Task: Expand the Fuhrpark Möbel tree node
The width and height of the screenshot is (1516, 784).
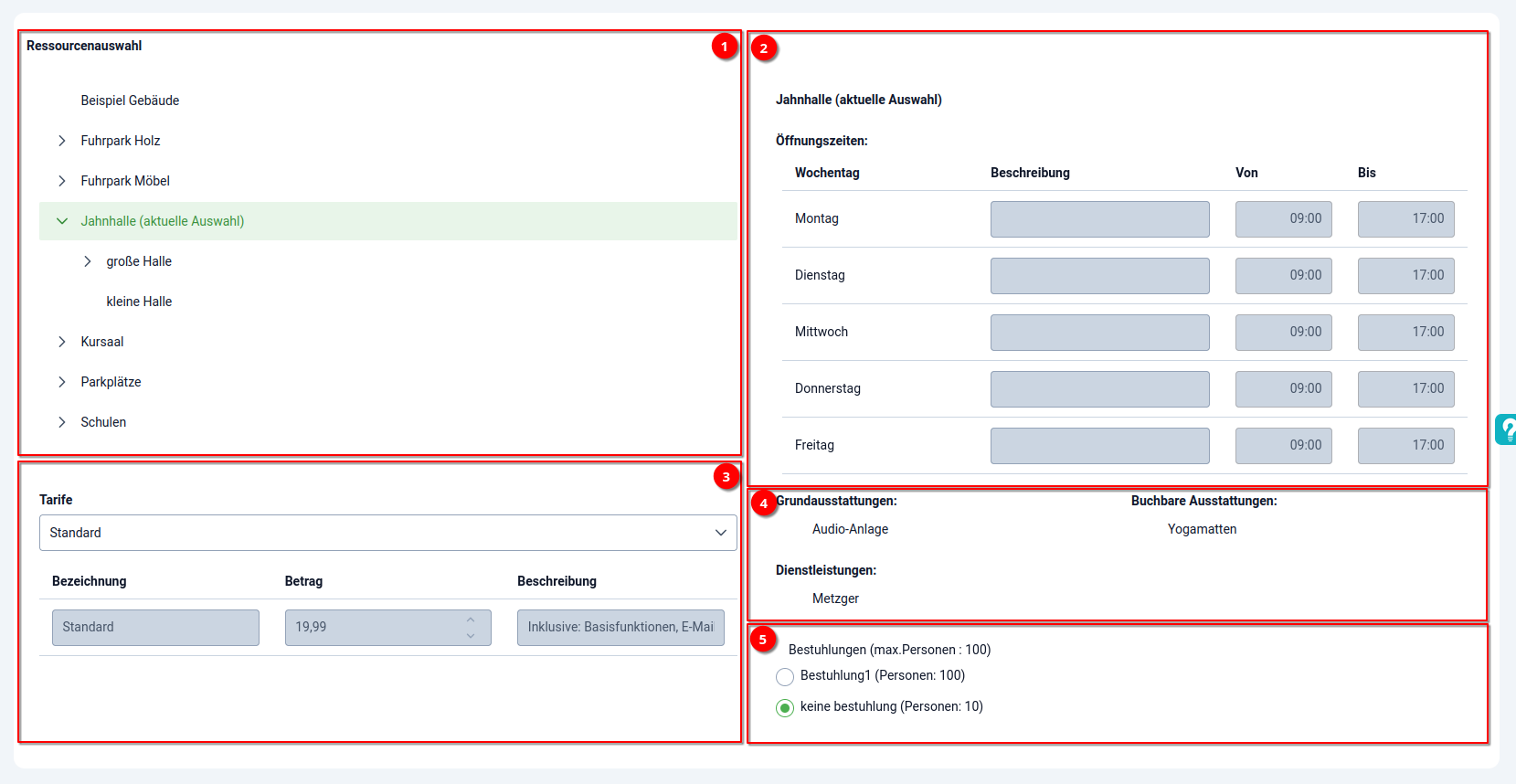Action: [62, 181]
